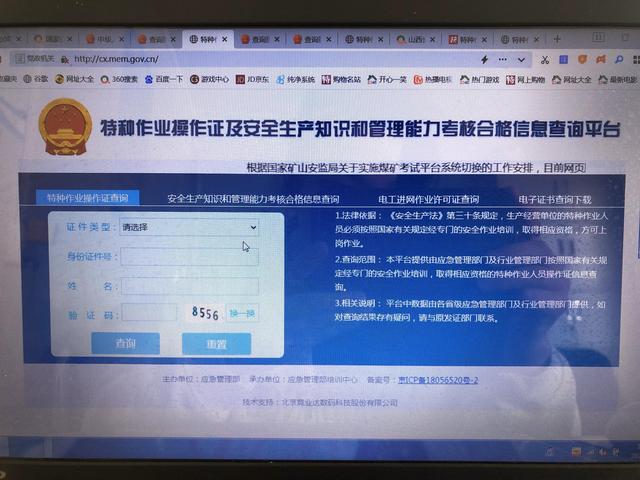Expand the address bar history chevron
Screen dimensions: 640x480
coord(521,60)
